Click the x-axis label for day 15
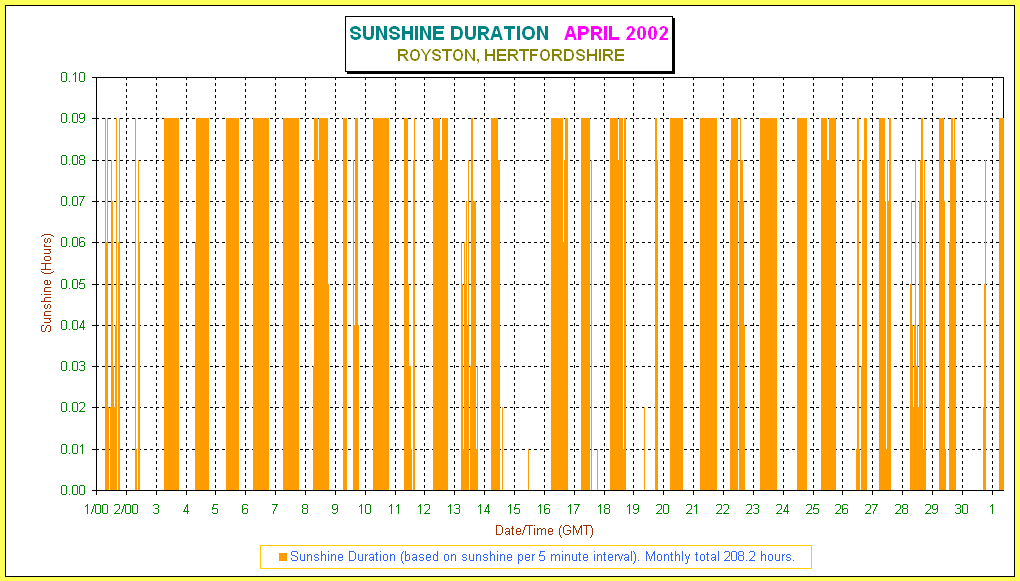 [514, 509]
